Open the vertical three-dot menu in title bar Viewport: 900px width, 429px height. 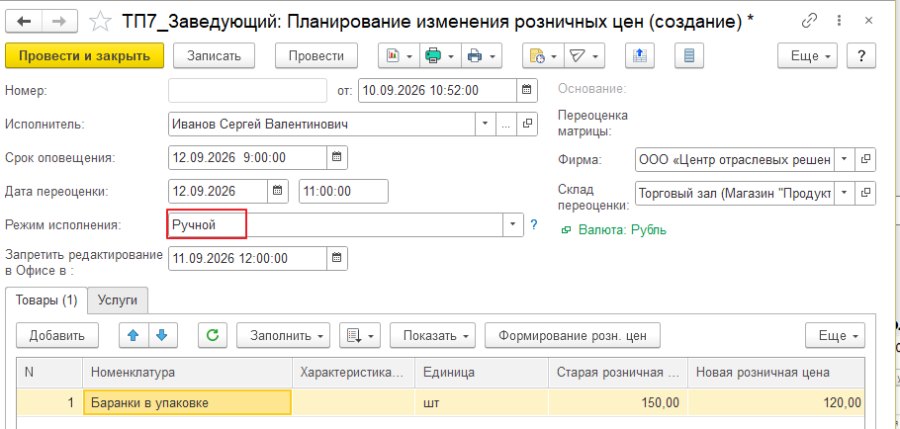[840, 21]
